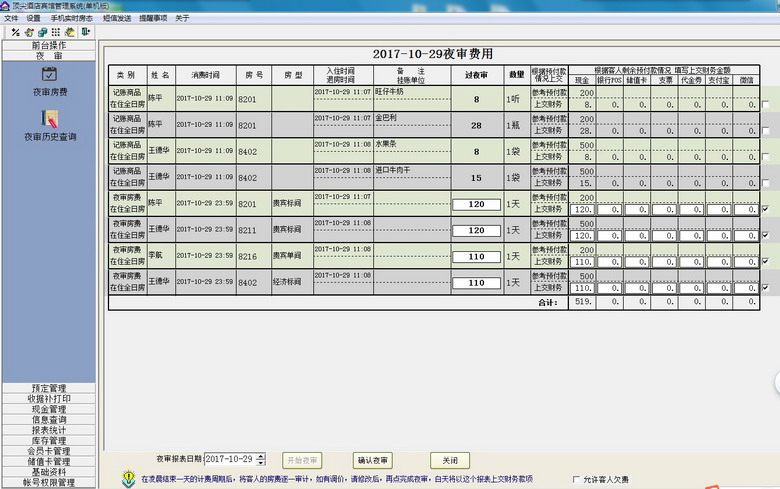The height and width of the screenshot is (489, 780).
Task: Click the exit door toolbar icon
Action: (x=86, y=32)
